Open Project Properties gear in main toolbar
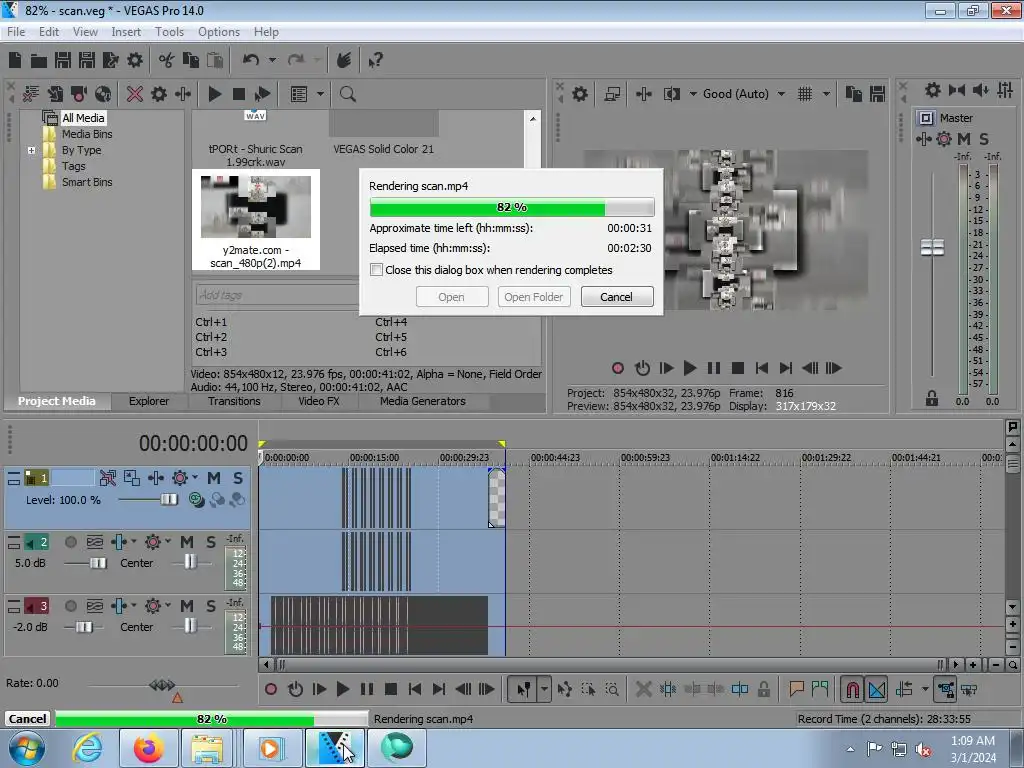Screen dimensions: 1024x768 [135, 60]
